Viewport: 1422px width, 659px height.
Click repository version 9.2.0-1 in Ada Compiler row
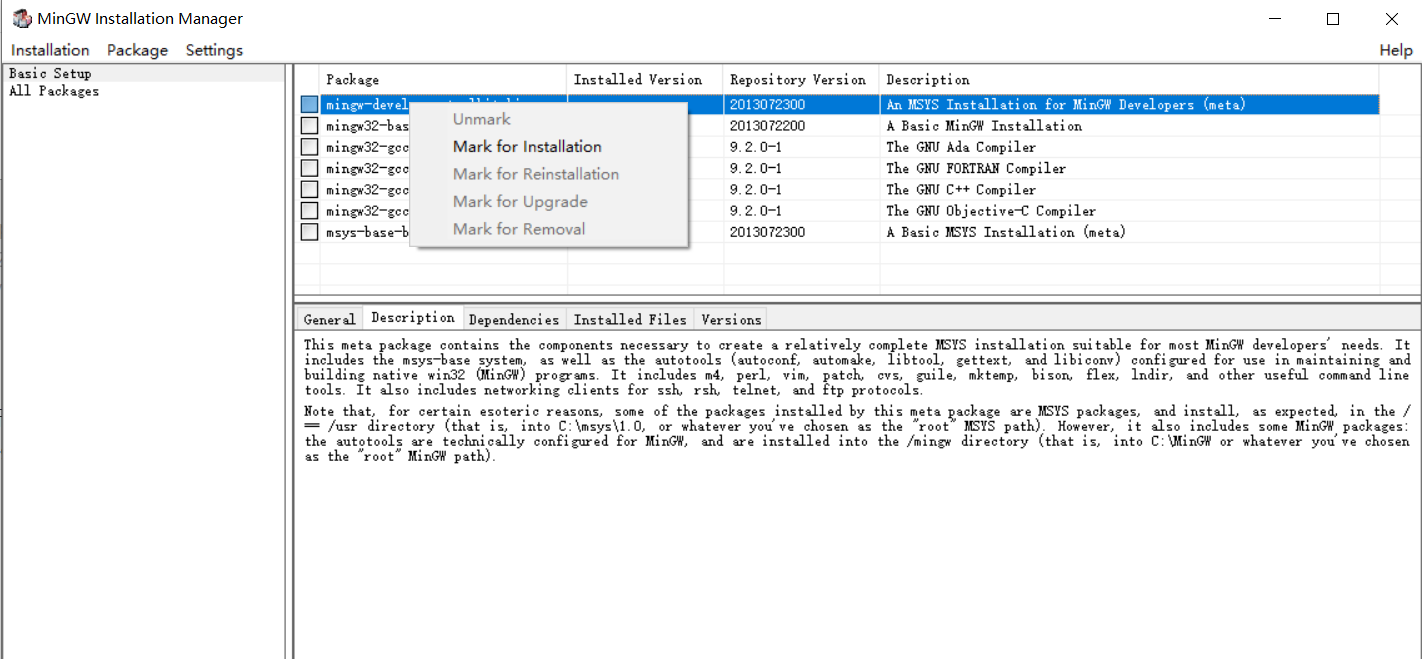756,147
